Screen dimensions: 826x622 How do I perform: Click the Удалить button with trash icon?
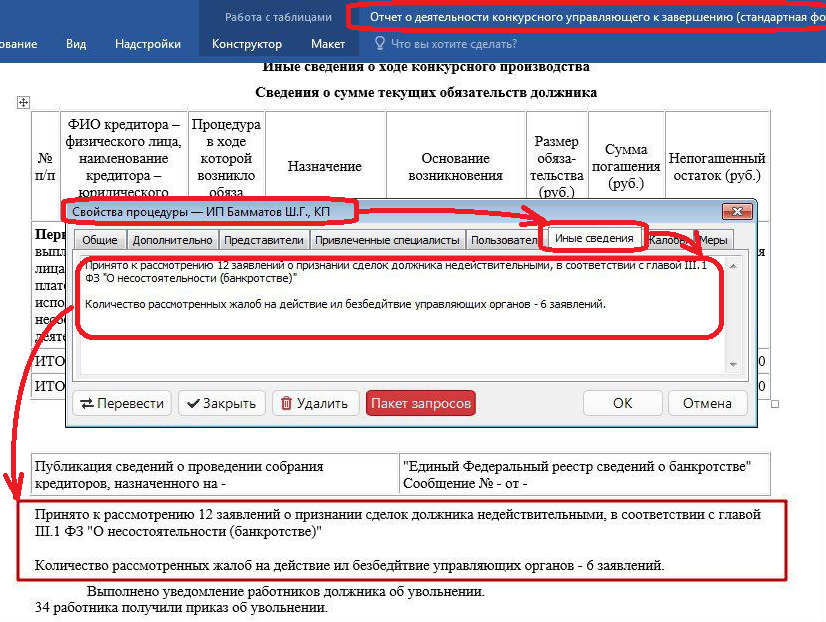(315, 403)
